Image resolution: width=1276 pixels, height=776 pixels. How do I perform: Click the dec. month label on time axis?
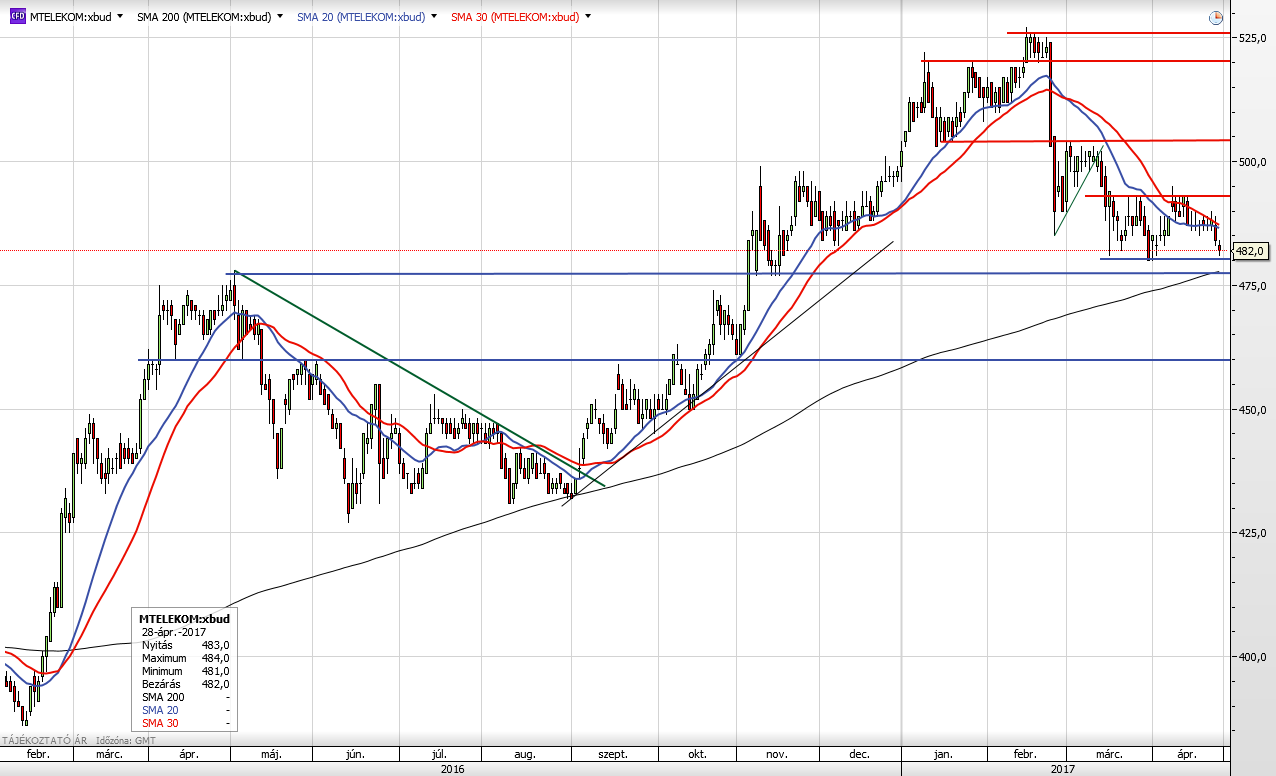[x=860, y=754]
